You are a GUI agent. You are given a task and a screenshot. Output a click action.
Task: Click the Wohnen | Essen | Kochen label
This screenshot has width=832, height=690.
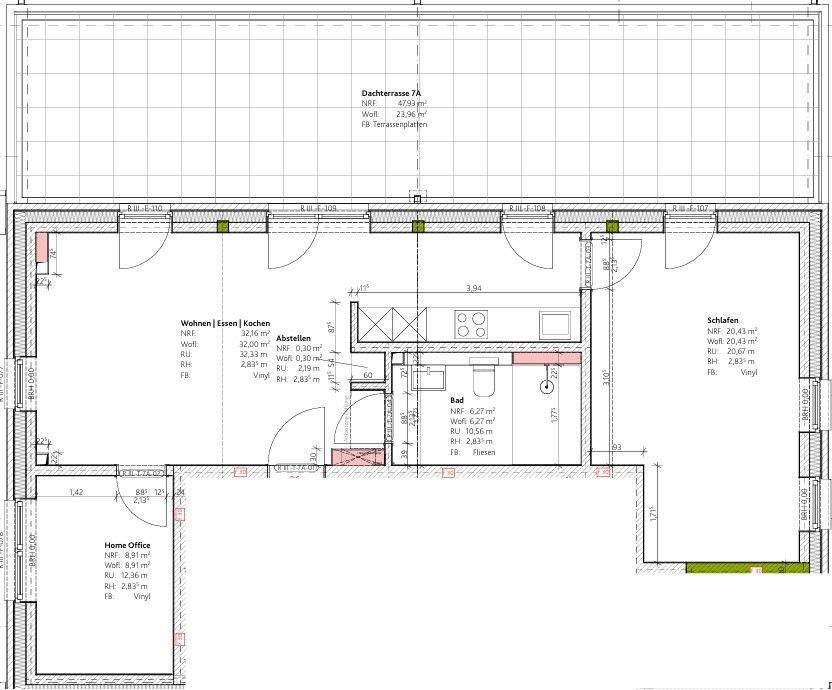(225, 324)
